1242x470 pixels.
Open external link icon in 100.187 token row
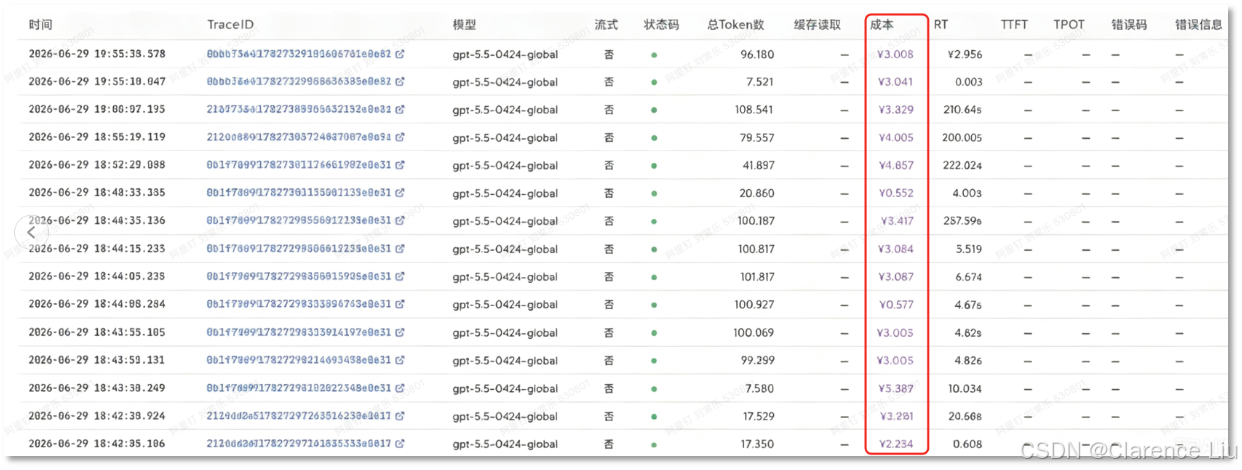coord(400,221)
